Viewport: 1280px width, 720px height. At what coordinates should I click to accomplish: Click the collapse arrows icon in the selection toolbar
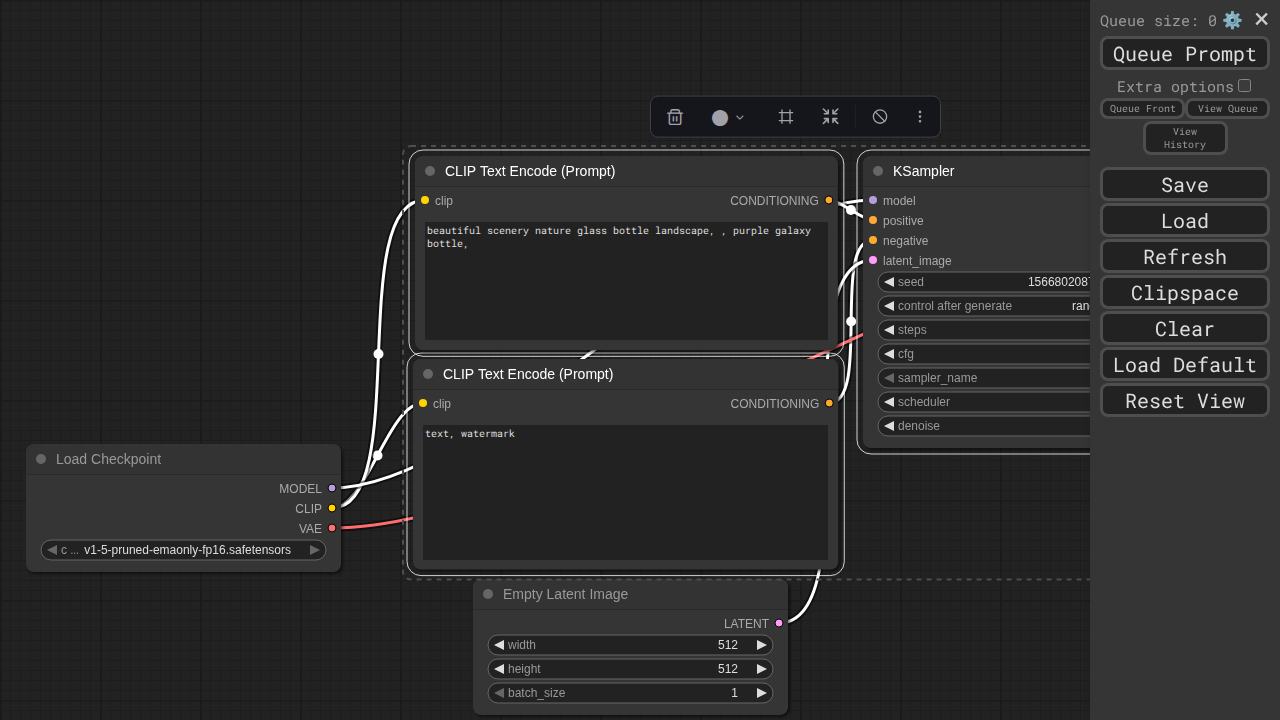pos(831,117)
